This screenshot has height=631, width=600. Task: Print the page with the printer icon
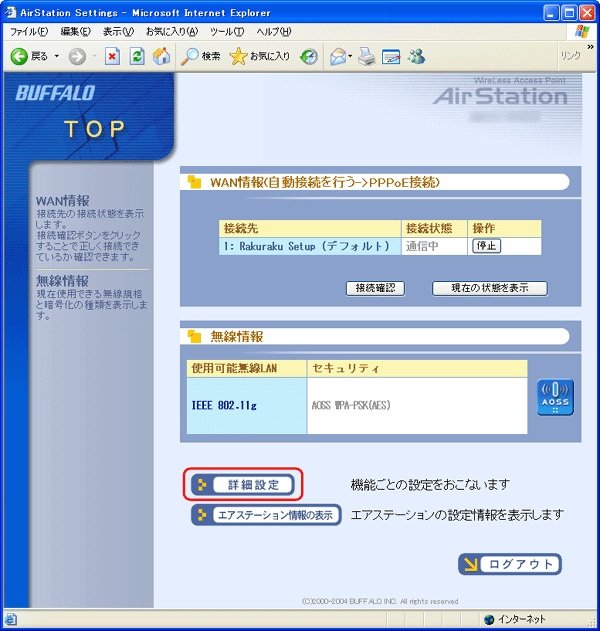pos(367,57)
